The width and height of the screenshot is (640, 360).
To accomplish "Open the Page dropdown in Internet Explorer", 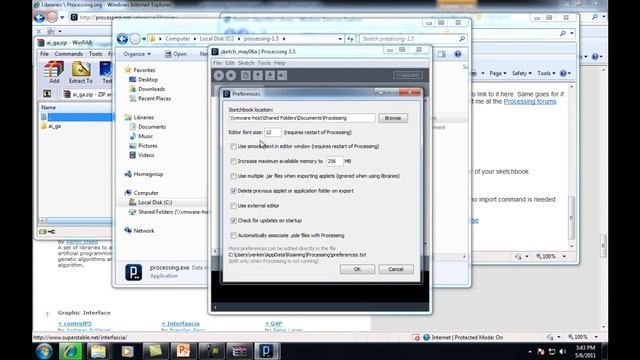I will 498,73.
